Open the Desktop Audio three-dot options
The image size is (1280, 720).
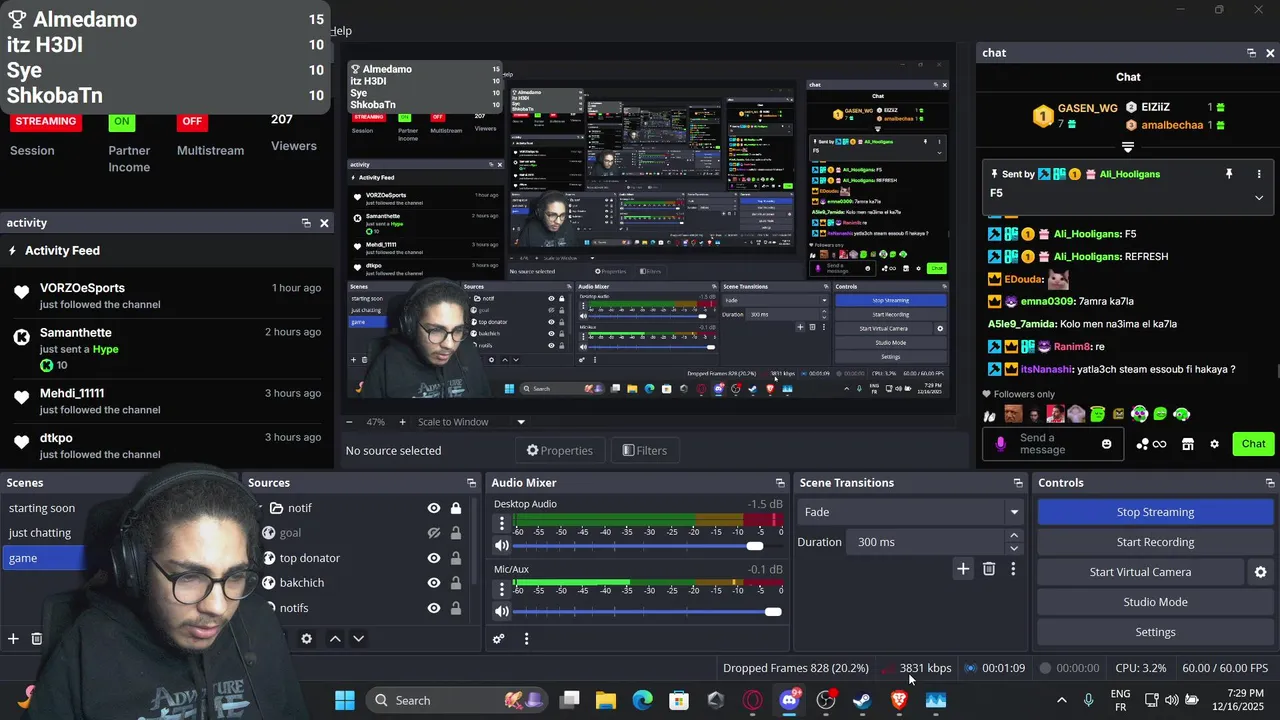502,523
